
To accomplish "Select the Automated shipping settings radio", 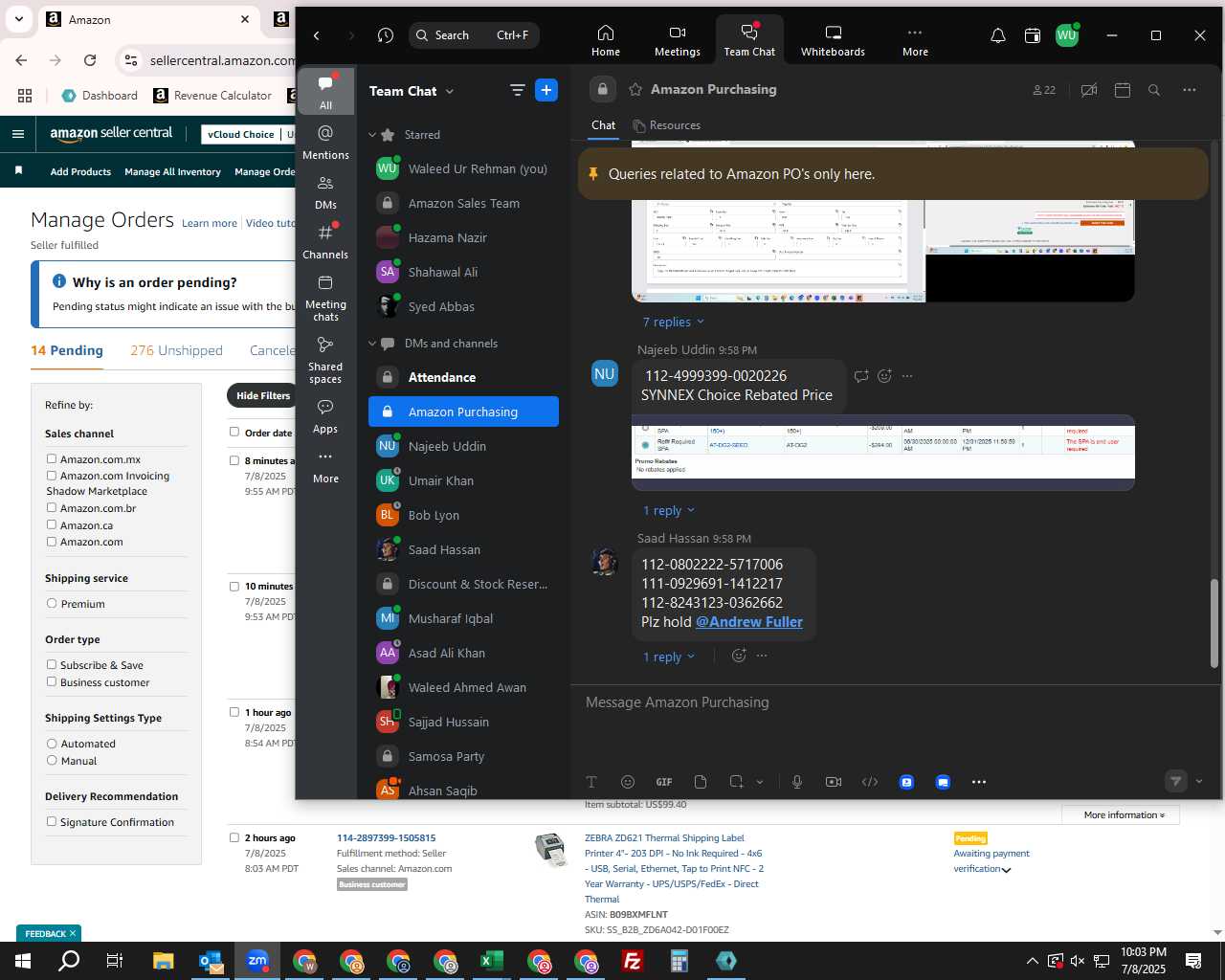I will click(52, 744).
